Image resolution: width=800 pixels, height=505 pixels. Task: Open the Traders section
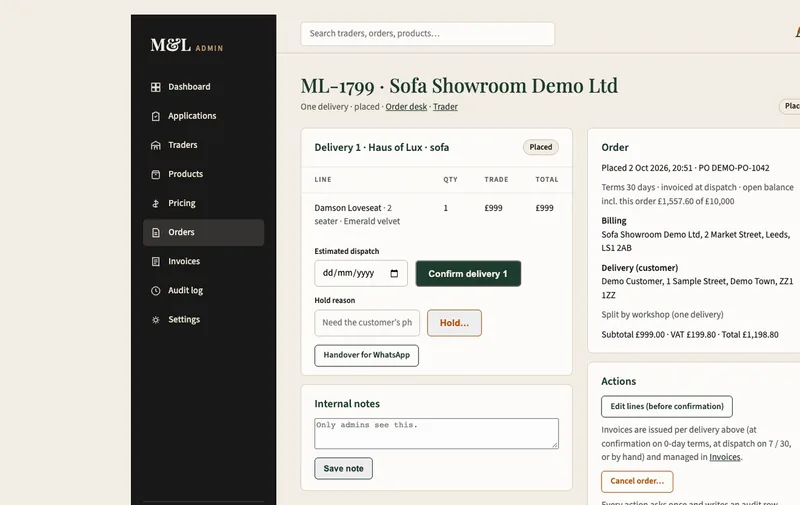[204, 145]
